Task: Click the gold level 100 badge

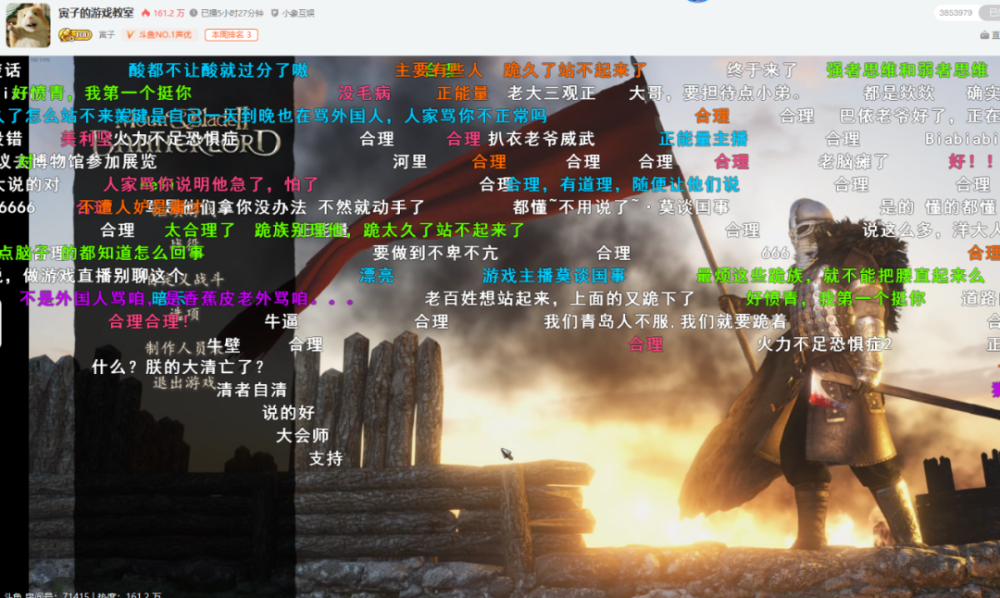Action: coord(75,34)
